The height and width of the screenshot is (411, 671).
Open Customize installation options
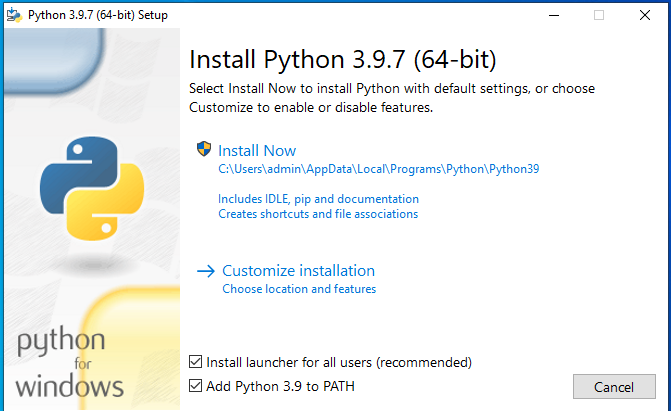pos(298,271)
